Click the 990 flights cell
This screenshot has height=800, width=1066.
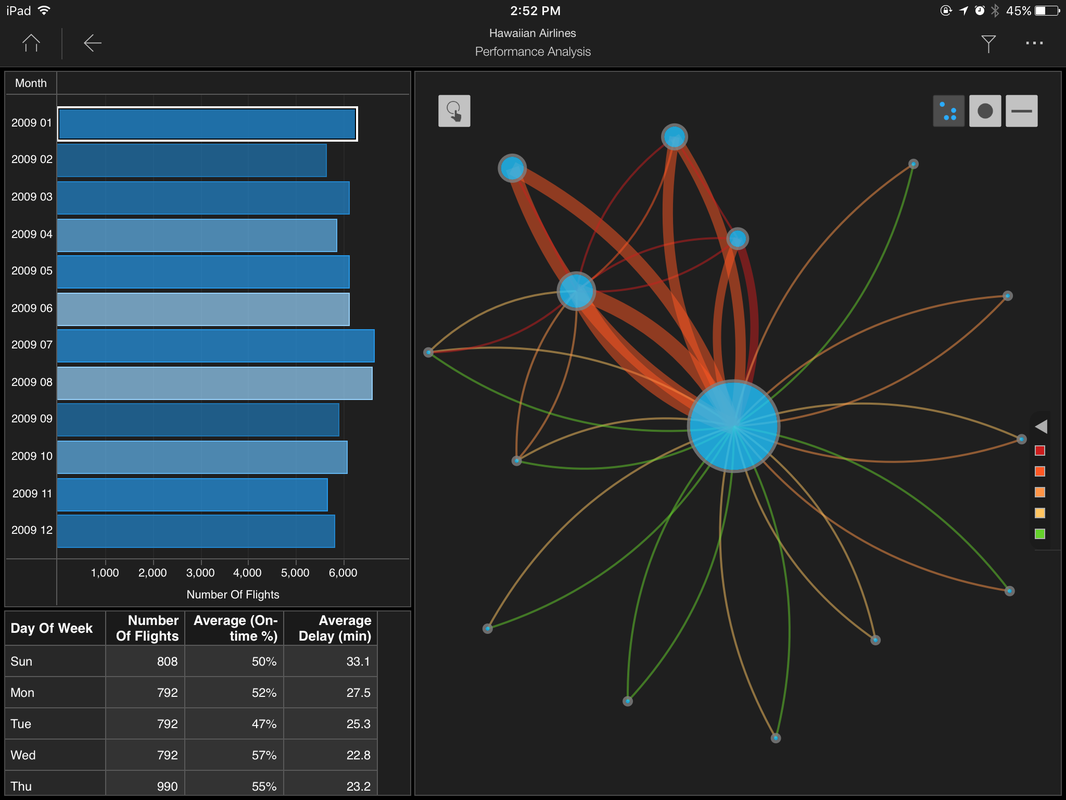point(145,785)
